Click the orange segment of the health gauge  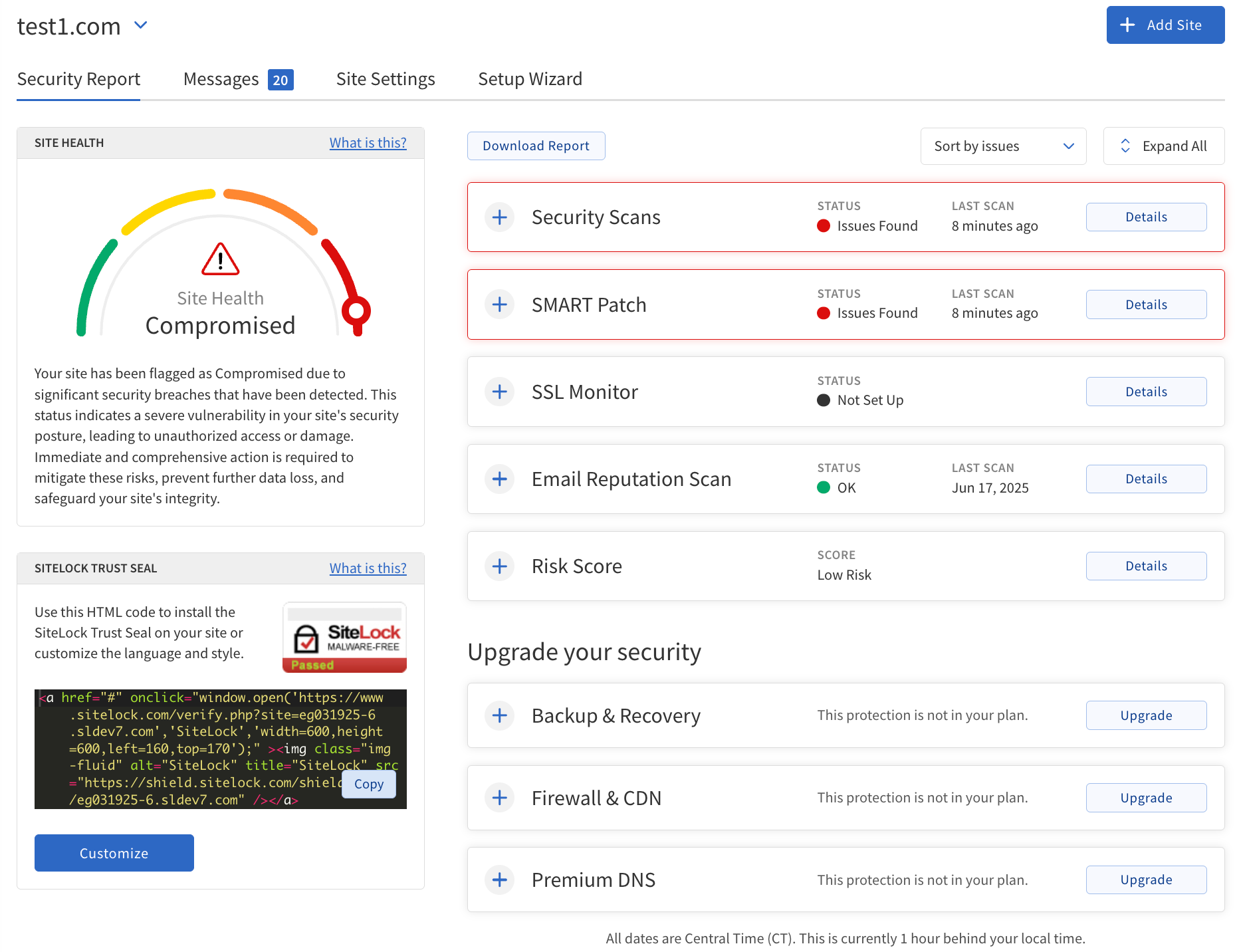271,210
